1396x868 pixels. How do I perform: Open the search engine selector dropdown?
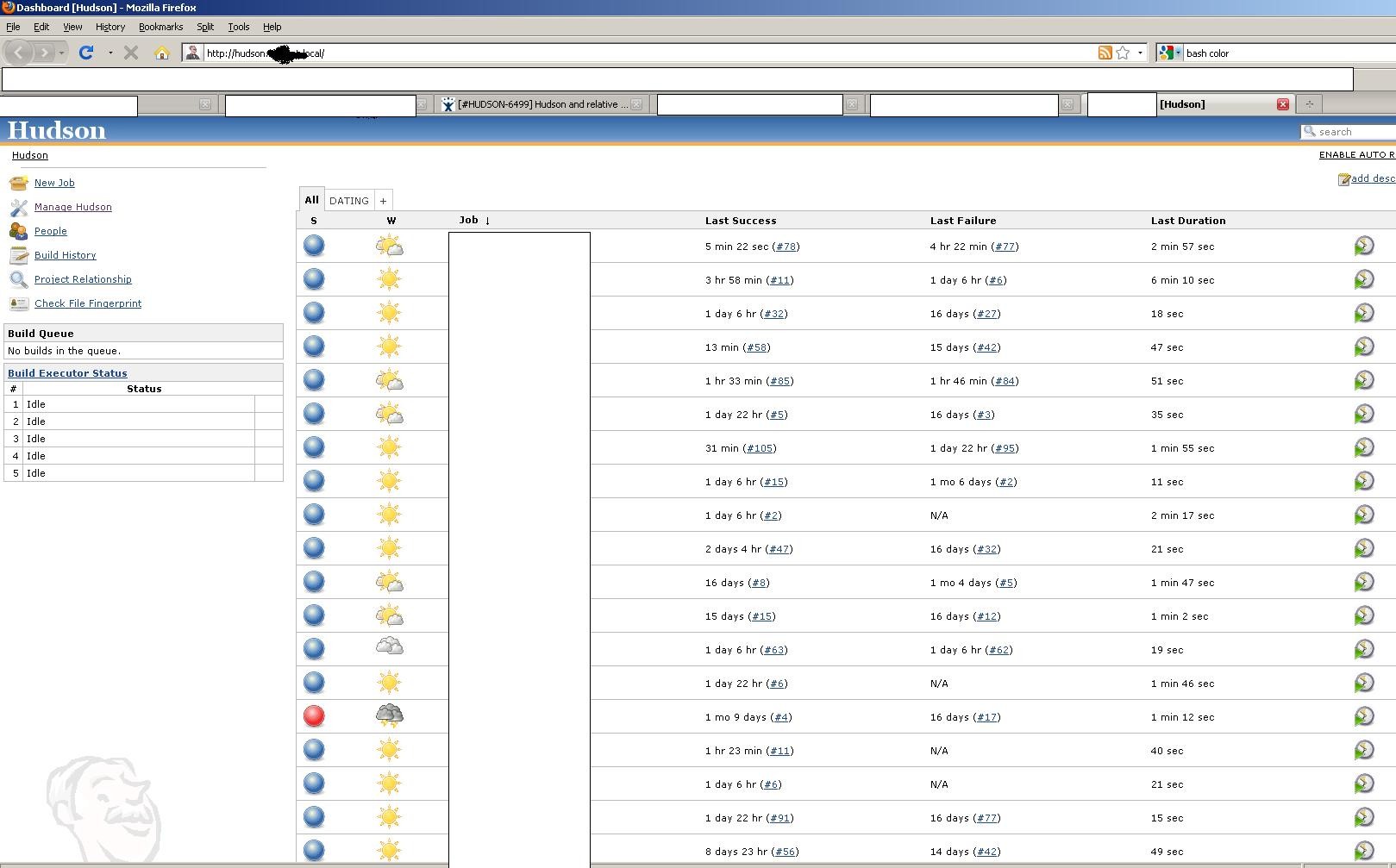(x=1169, y=53)
